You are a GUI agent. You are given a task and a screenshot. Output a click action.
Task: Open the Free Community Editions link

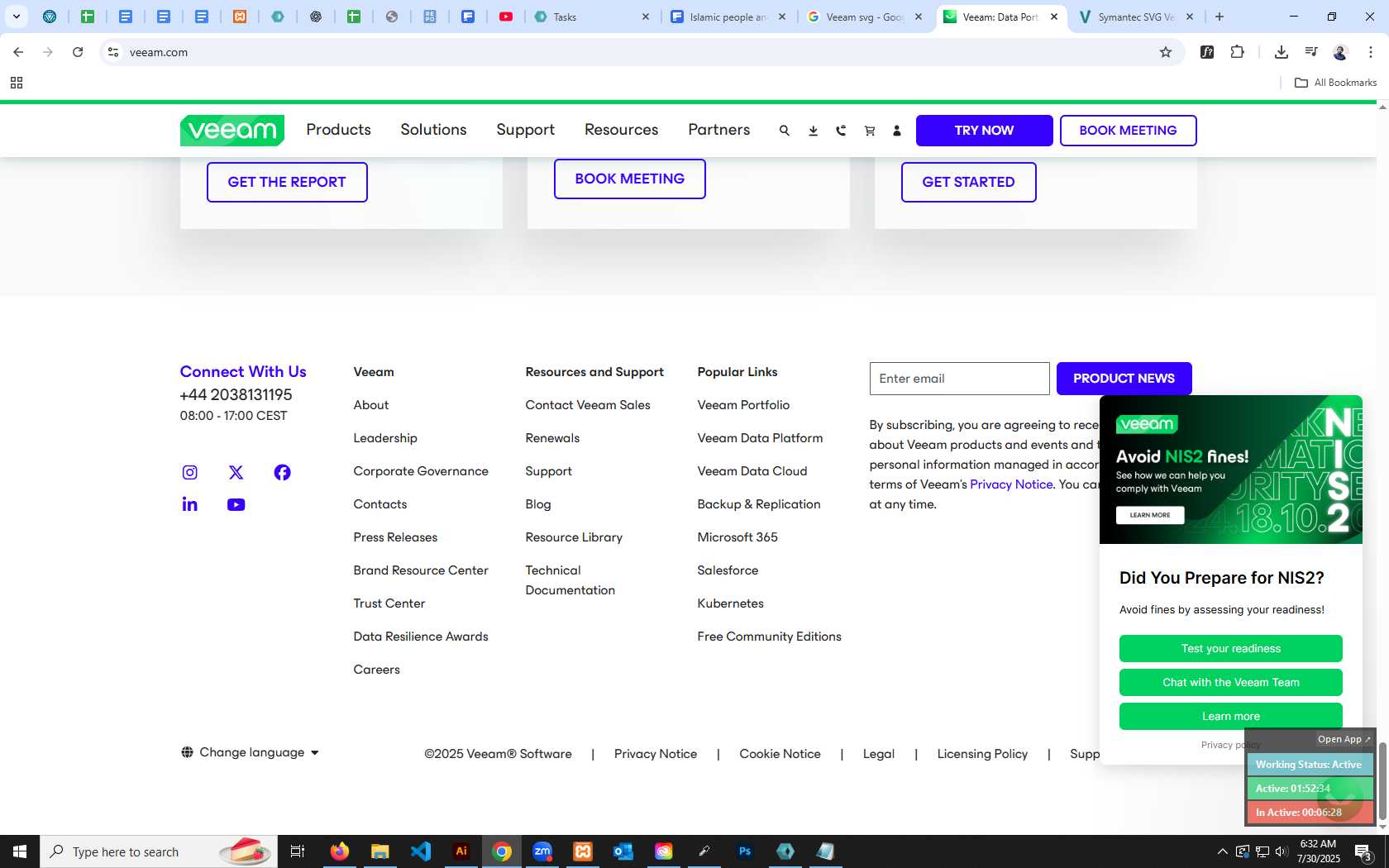pos(769,637)
